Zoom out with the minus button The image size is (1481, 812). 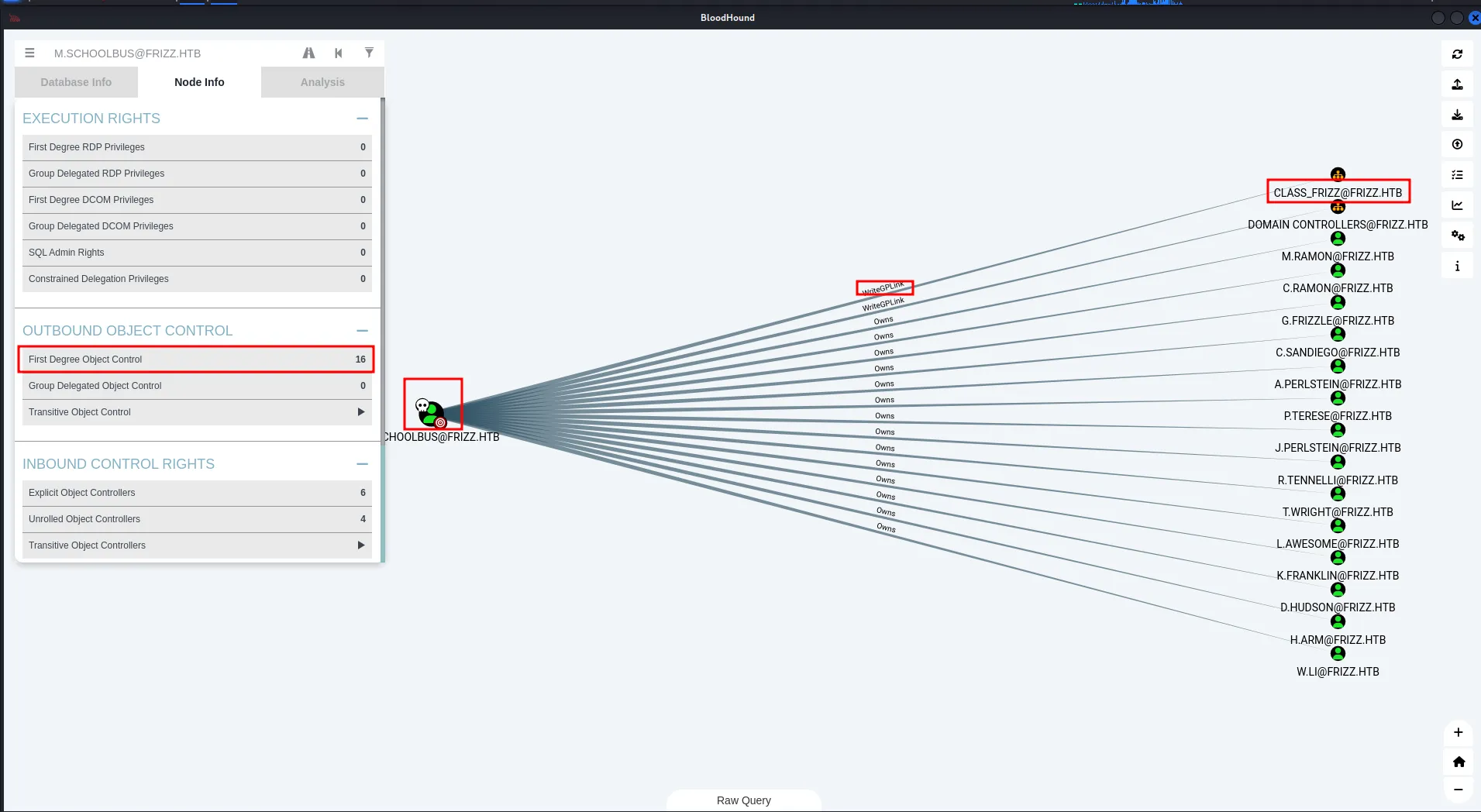click(x=1458, y=790)
